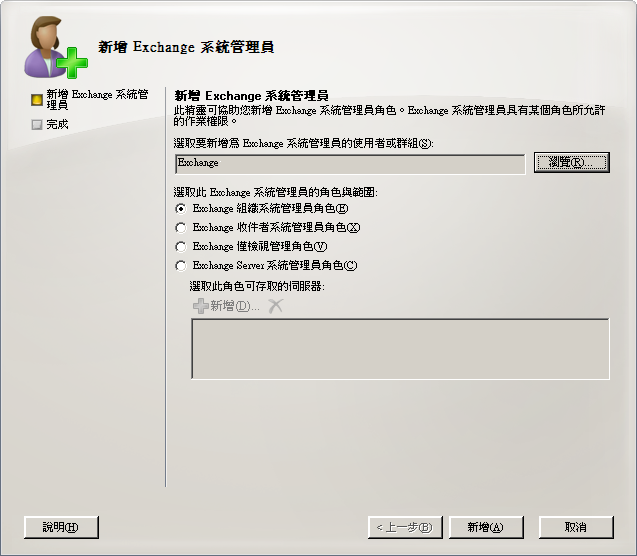Screen dimensions: 637x556
Task: Click the 瀏覽(R)... browse button
Action: coord(572,163)
